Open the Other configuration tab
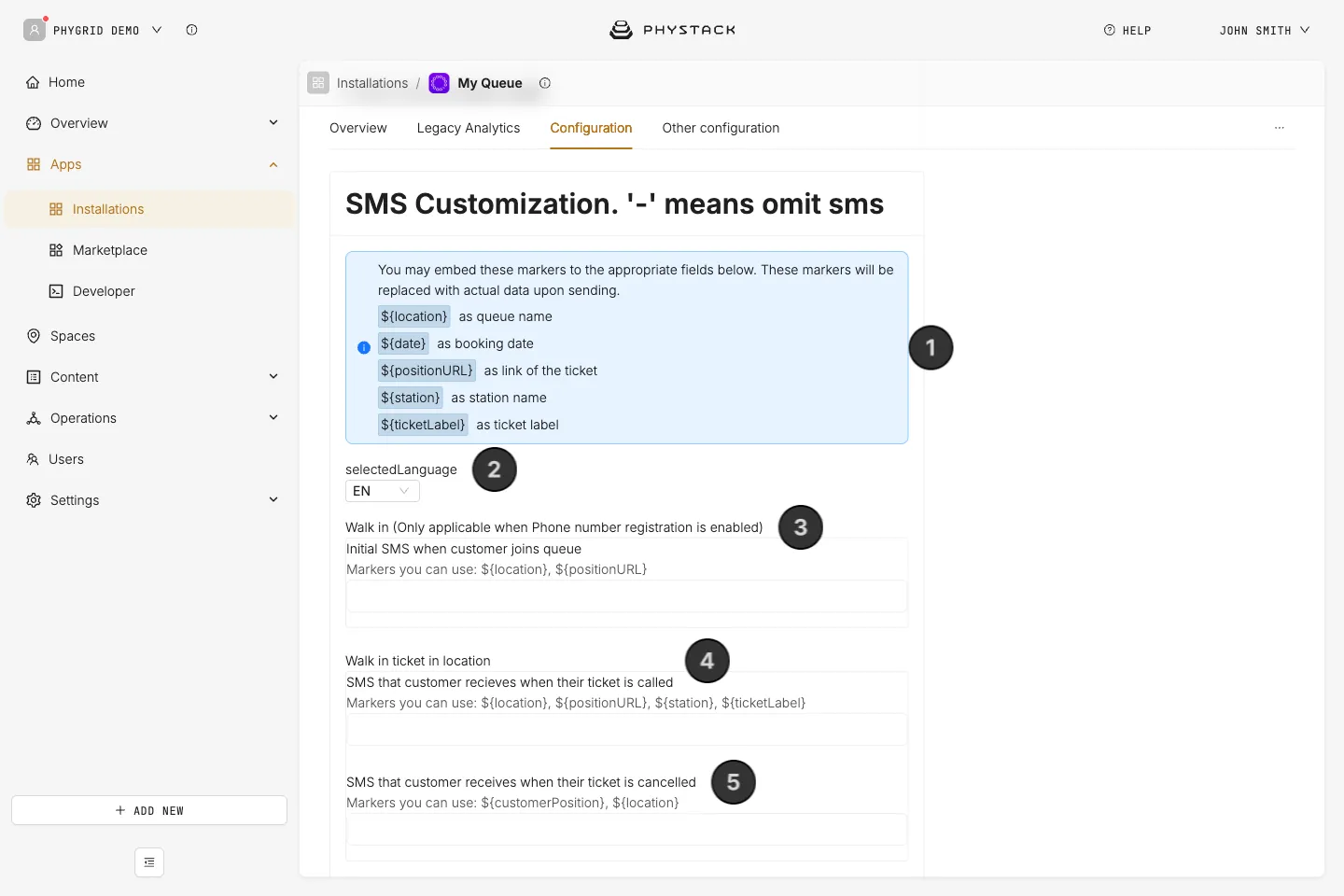This screenshot has width=1344, height=896. tap(721, 128)
